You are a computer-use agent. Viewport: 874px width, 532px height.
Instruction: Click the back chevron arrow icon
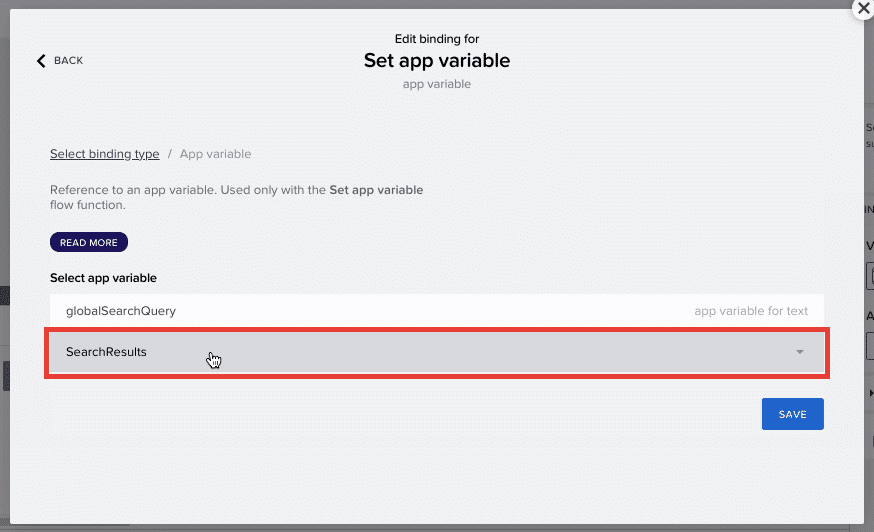point(41,61)
